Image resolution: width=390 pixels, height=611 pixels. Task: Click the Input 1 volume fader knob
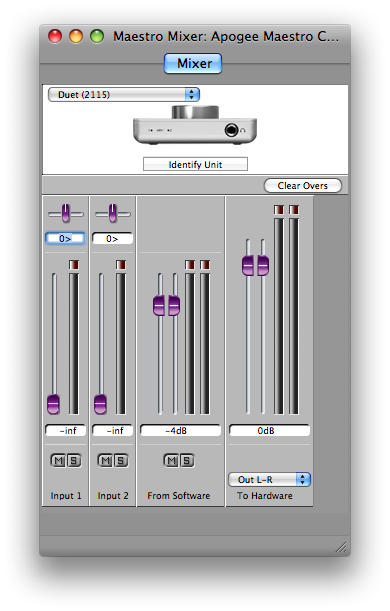pos(53,404)
